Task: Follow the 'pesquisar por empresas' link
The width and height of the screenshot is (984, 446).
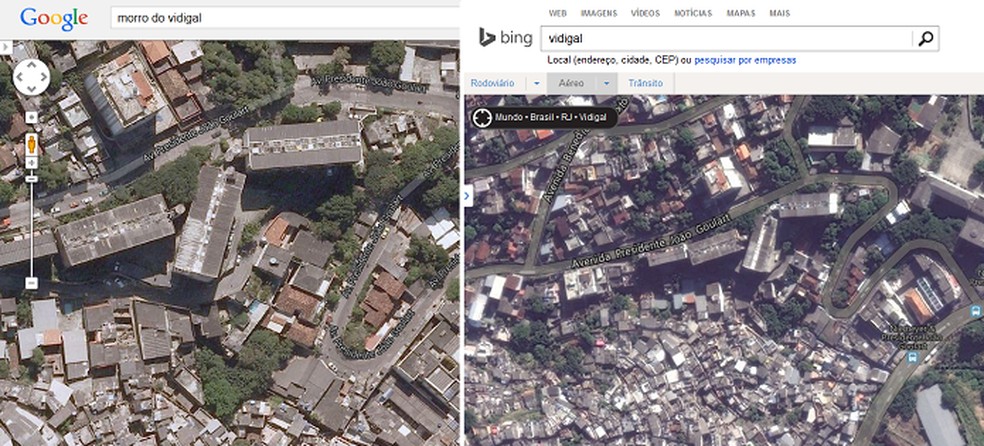Action: [745, 60]
